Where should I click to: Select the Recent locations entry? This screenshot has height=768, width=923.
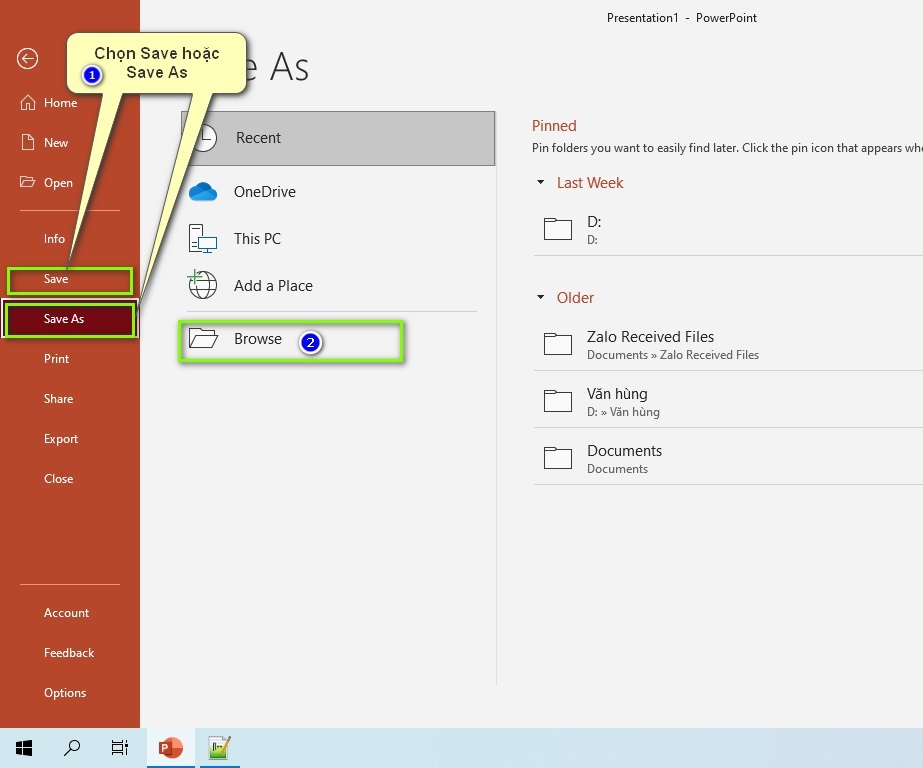(x=338, y=138)
